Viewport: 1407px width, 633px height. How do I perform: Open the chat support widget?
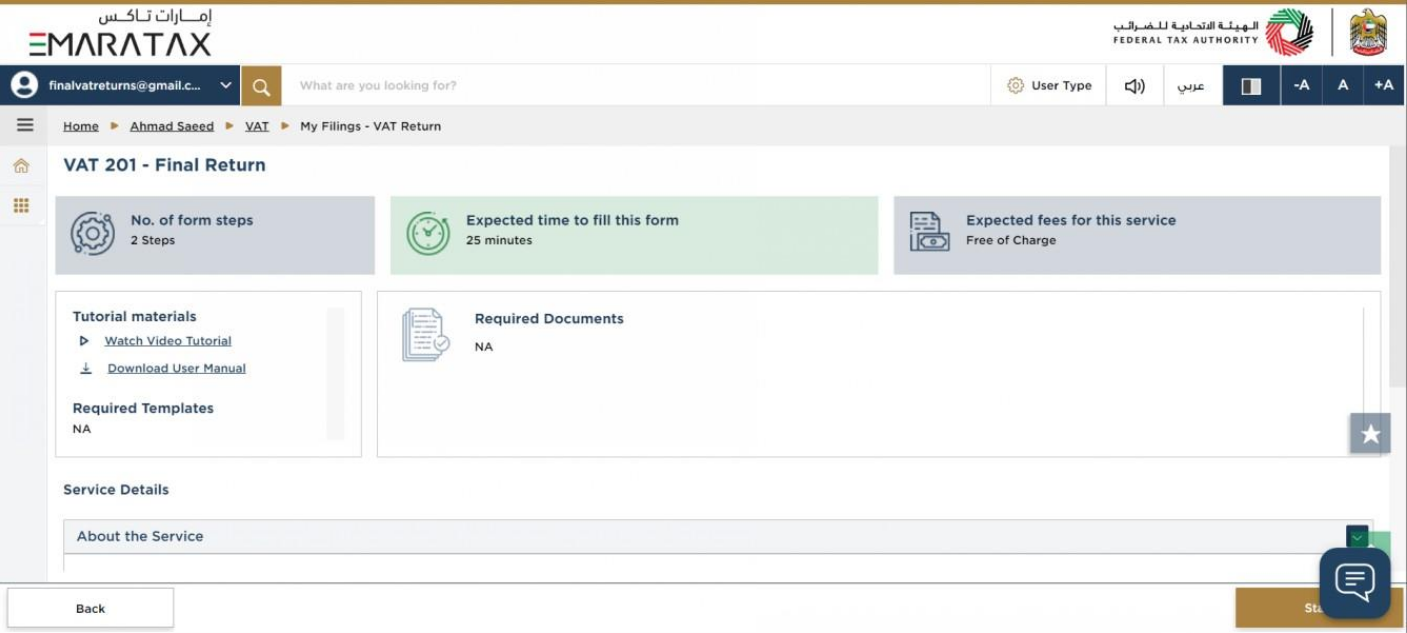(1355, 581)
